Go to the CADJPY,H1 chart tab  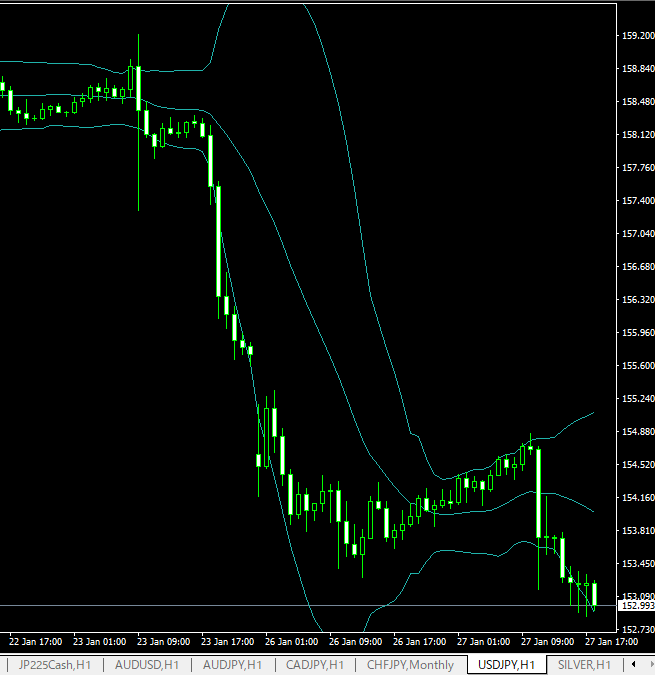pos(315,664)
